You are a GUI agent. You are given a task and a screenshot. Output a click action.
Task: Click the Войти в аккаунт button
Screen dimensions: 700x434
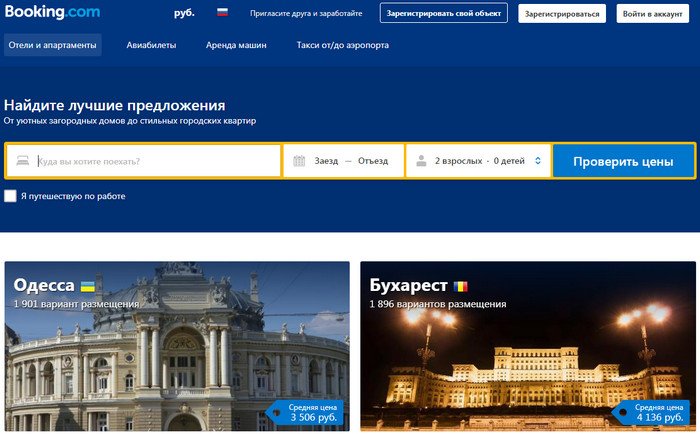pos(653,13)
